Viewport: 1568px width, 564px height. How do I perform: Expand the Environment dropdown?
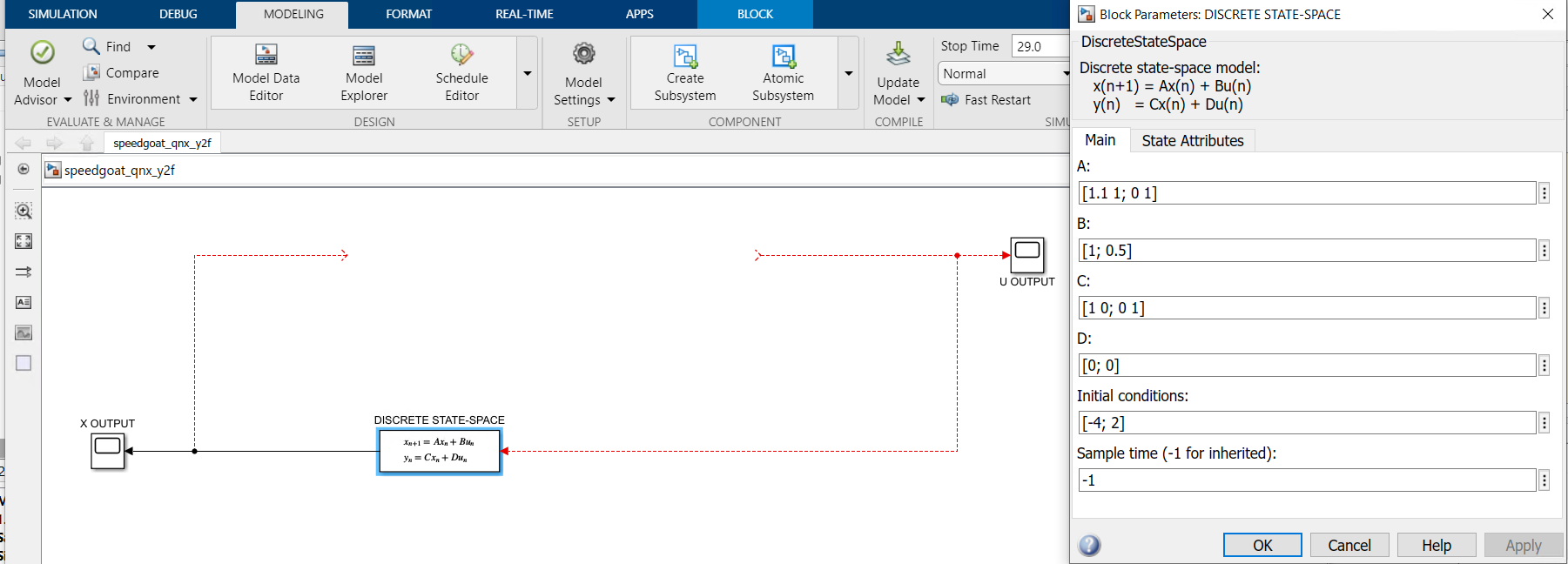192,99
